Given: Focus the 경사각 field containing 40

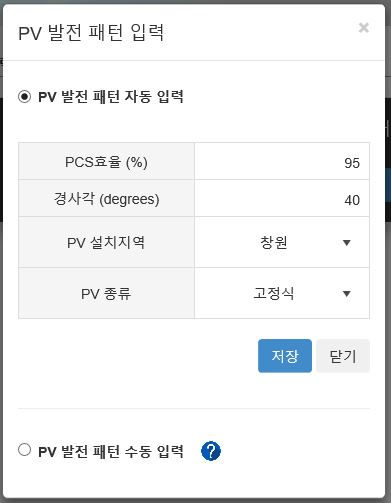Looking at the screenshot, I should (282, 199).
